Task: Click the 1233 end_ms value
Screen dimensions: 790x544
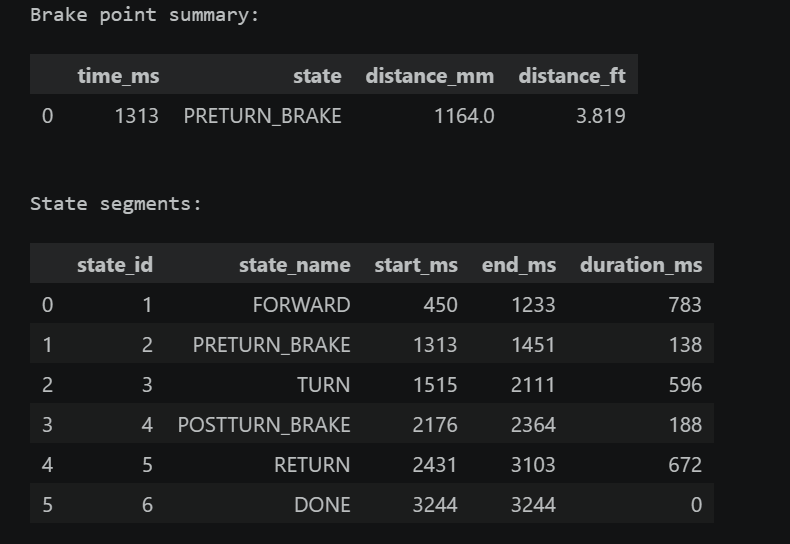Action: click(x=534, y=305)
